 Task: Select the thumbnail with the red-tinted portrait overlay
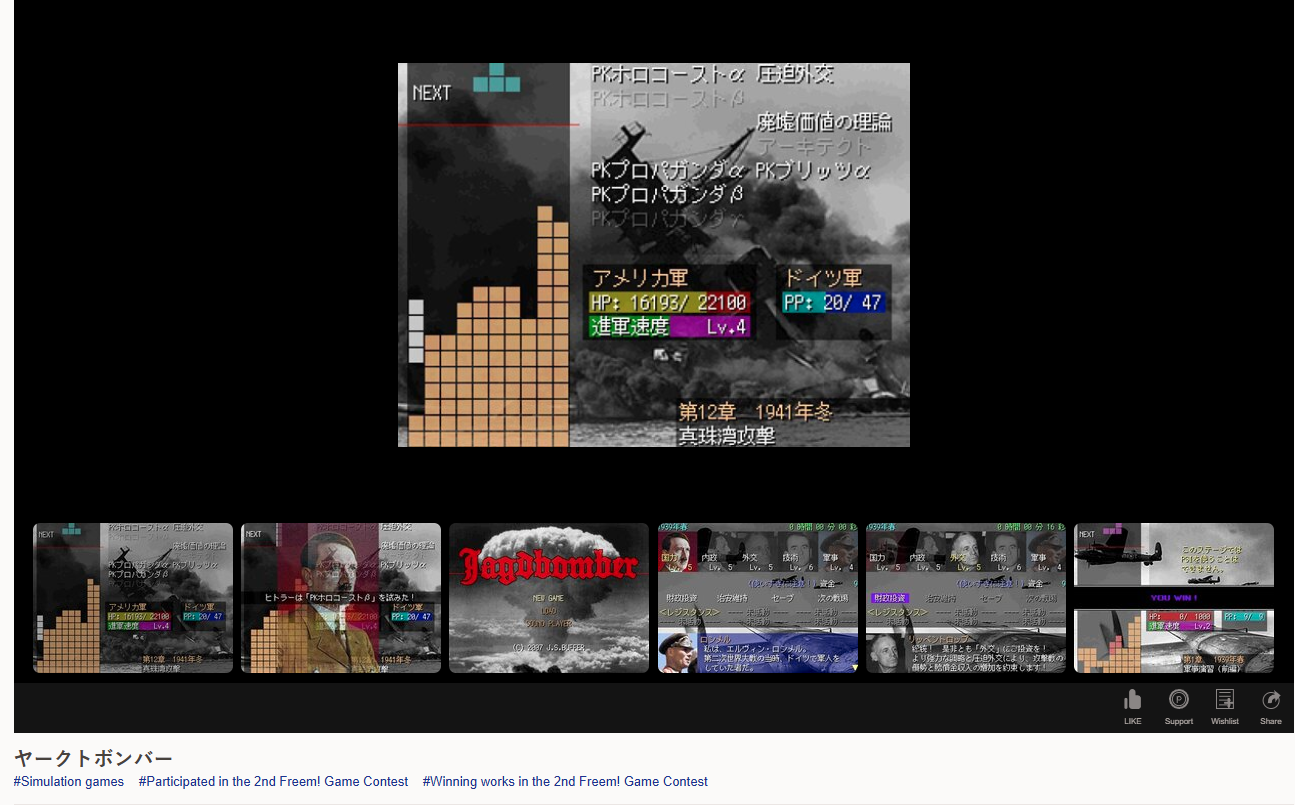pyautogui.click(x=341, y=598)
